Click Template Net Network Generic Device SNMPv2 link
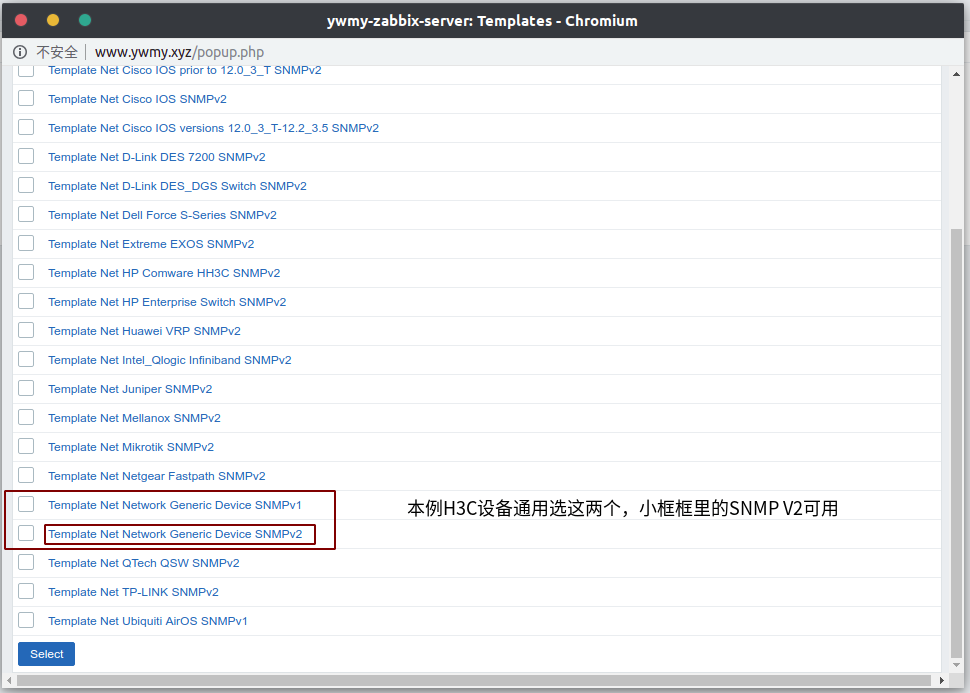Viewport: 970px width, 693px height. click(x=175, y=534)
